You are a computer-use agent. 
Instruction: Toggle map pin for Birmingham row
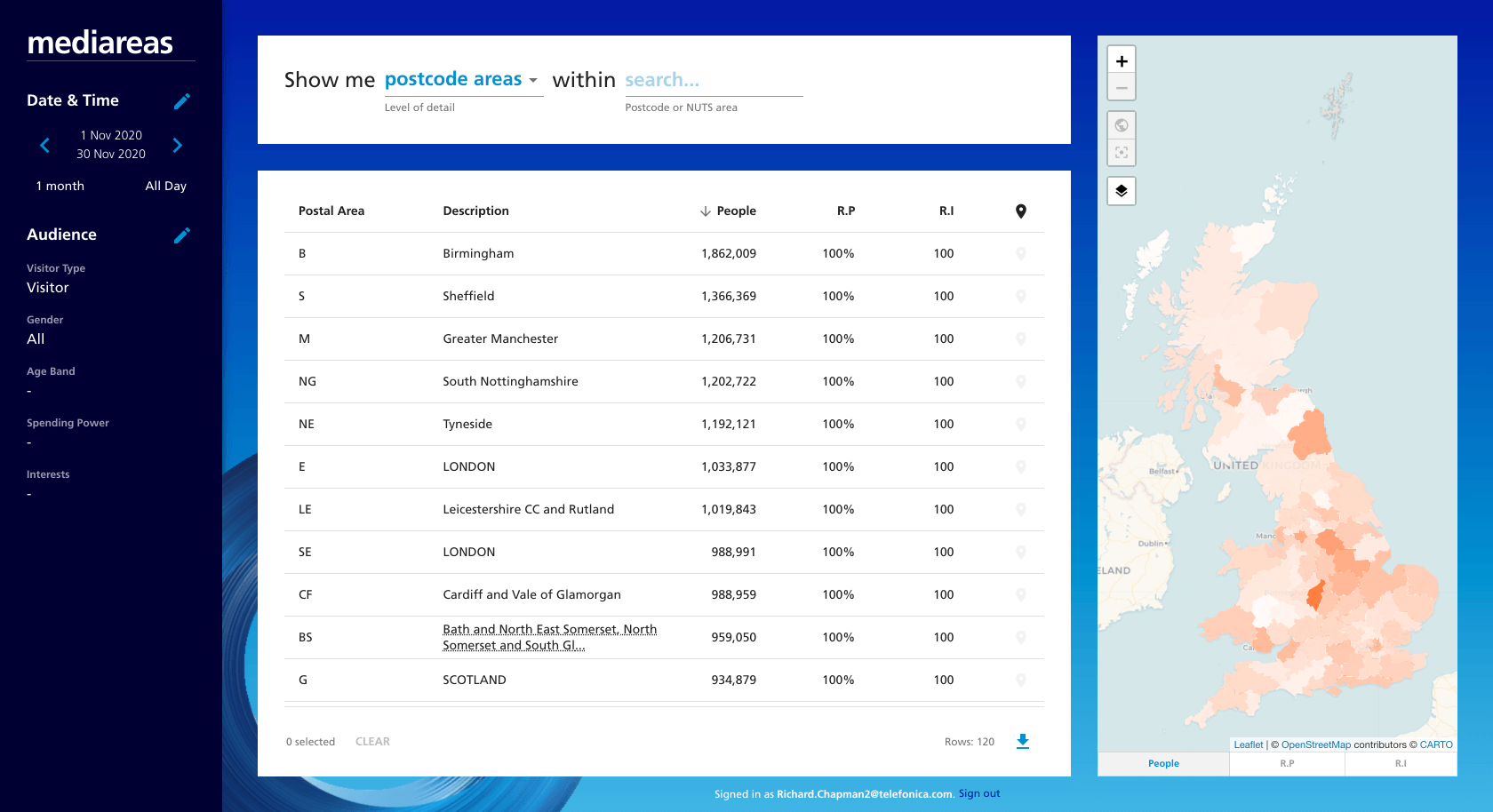pyautogui.click(x=1021, y=254)
